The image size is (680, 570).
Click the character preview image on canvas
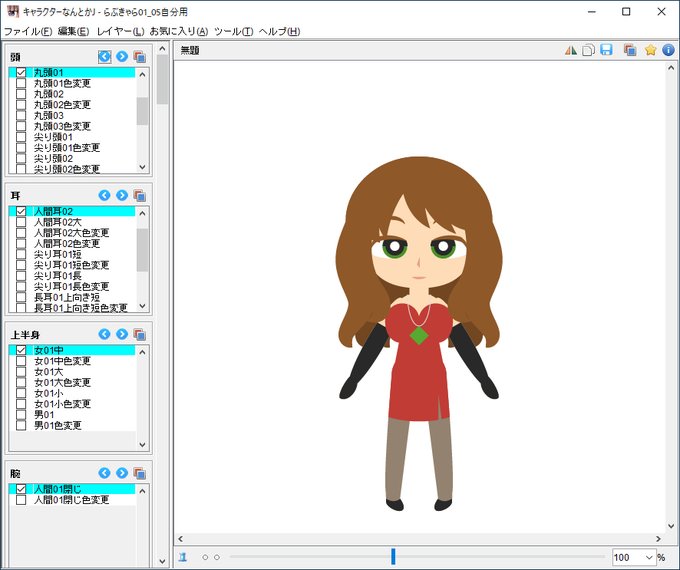click(419, 334)
